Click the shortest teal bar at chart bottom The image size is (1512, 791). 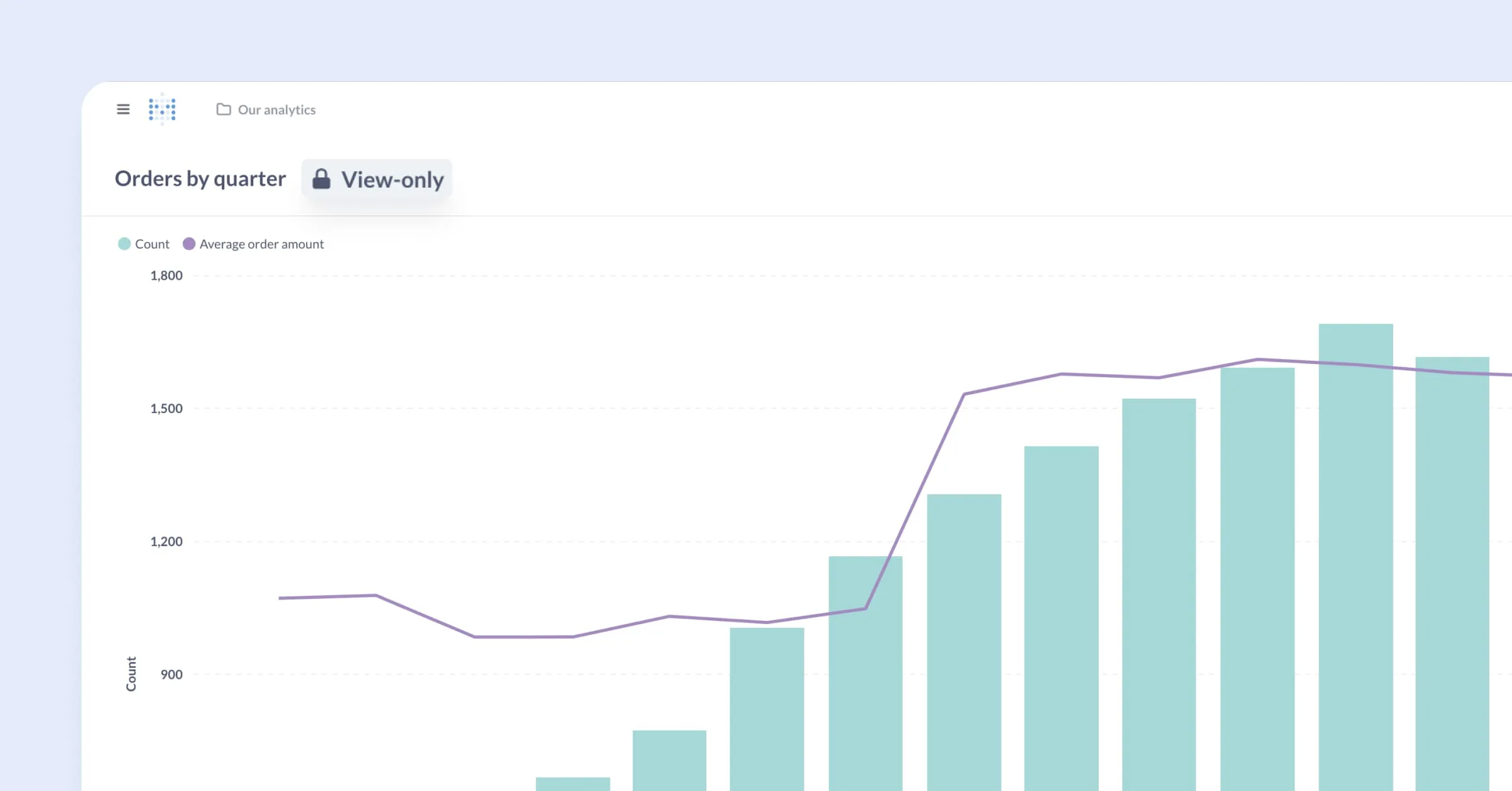click(x=573, y=784)
